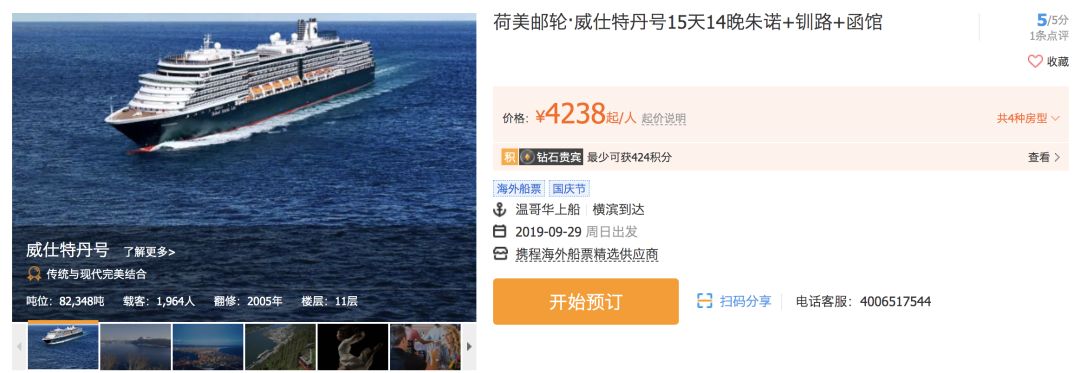
Task: Select the 海外船票 tag
Action: click(x=519, y=189)
